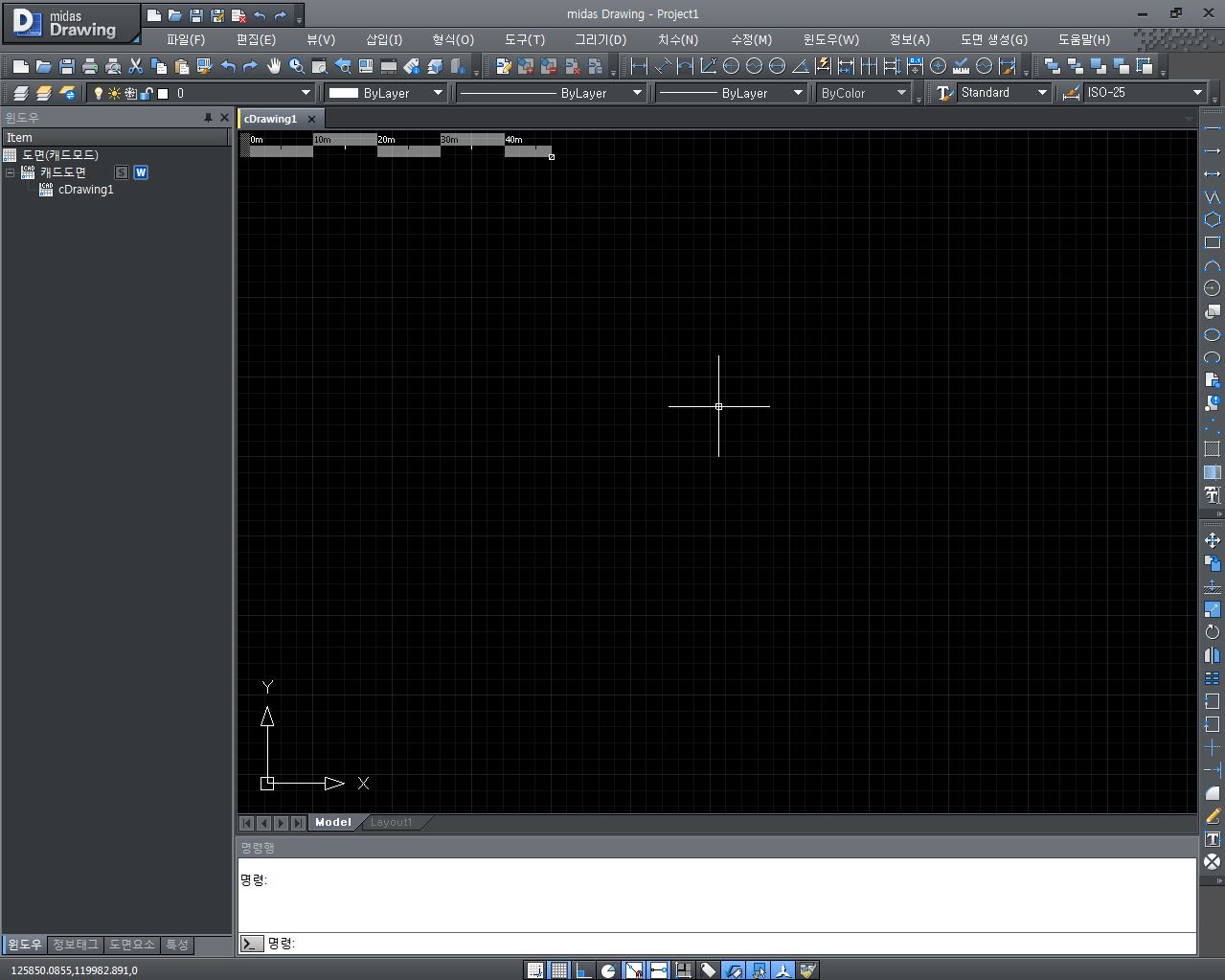Click the Print icon
Image resolution: width=1225 pixels, height=980 pixels.
click(90, 66)
